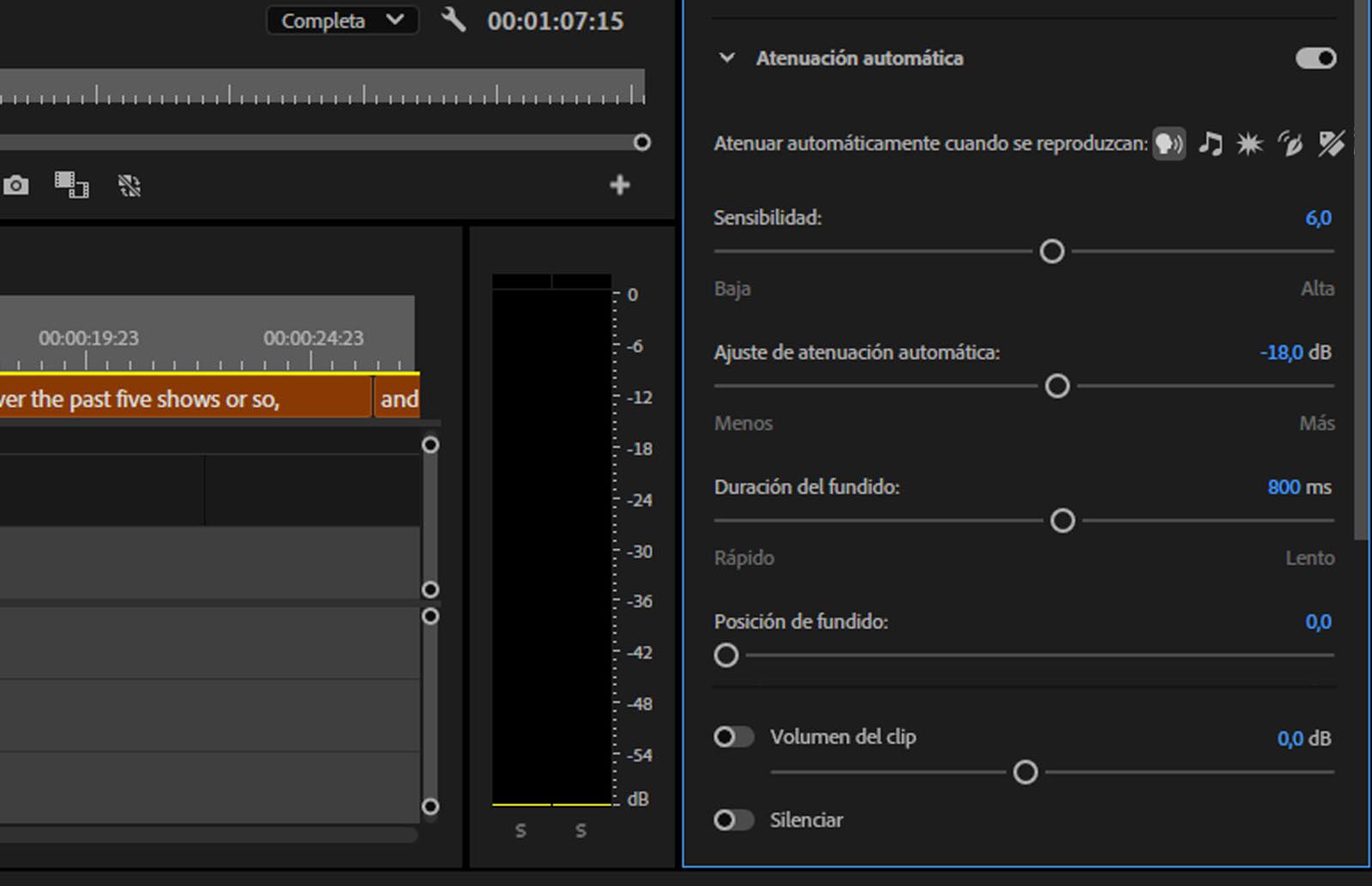Solo the right audio meter channel
The image size is (1372, 886).
581,830
